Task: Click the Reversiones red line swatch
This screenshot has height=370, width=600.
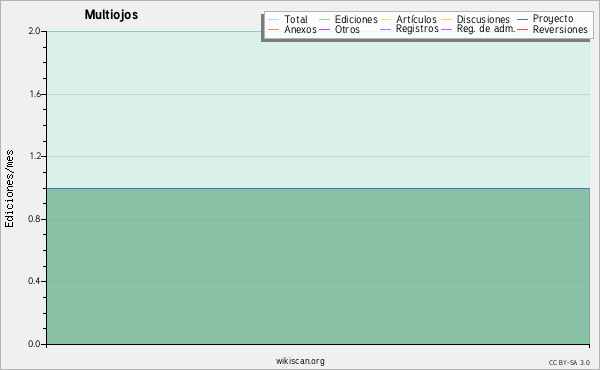Action: [x=522, y=29]
